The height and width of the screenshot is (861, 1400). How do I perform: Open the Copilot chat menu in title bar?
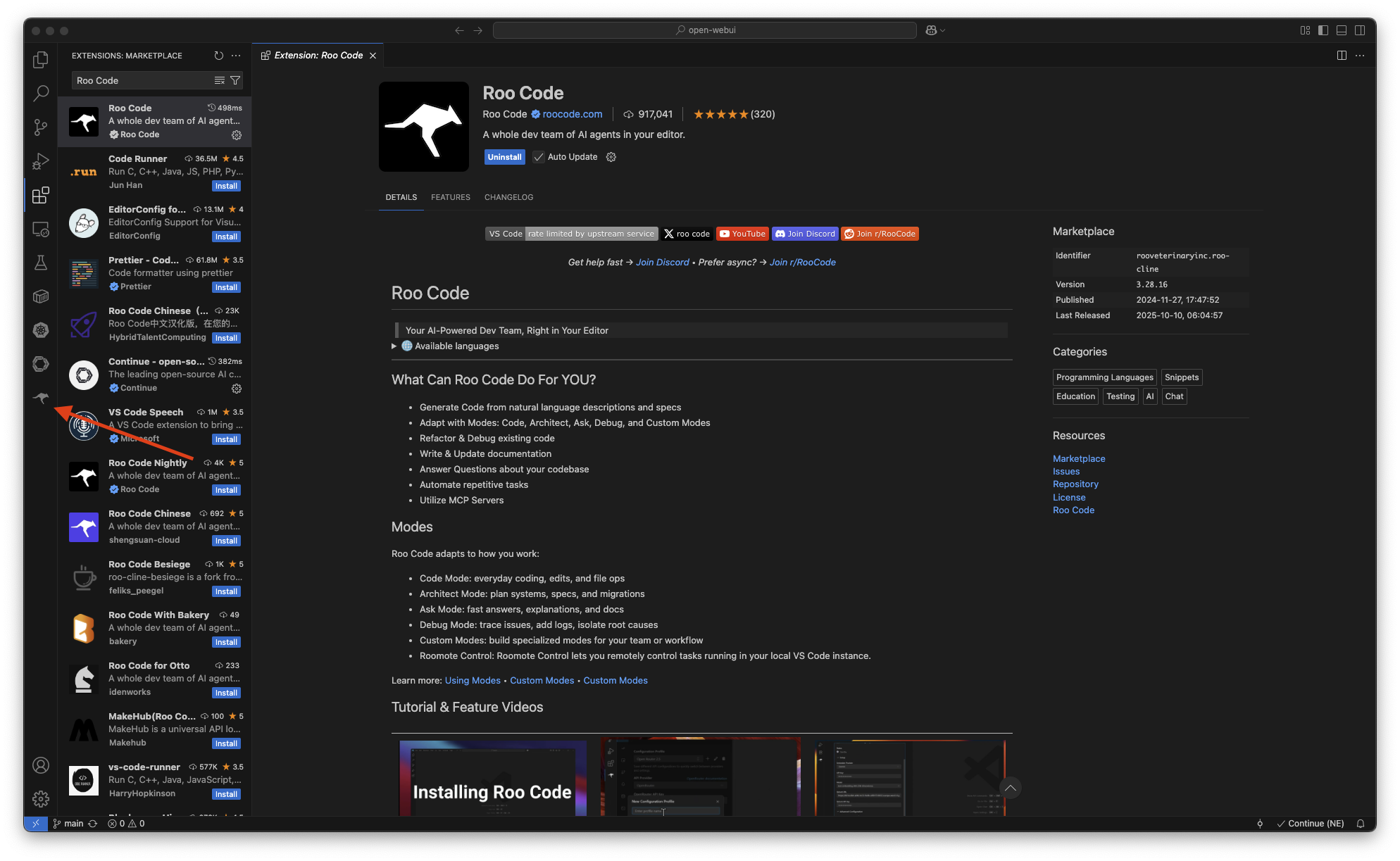(x=935, y=30)
